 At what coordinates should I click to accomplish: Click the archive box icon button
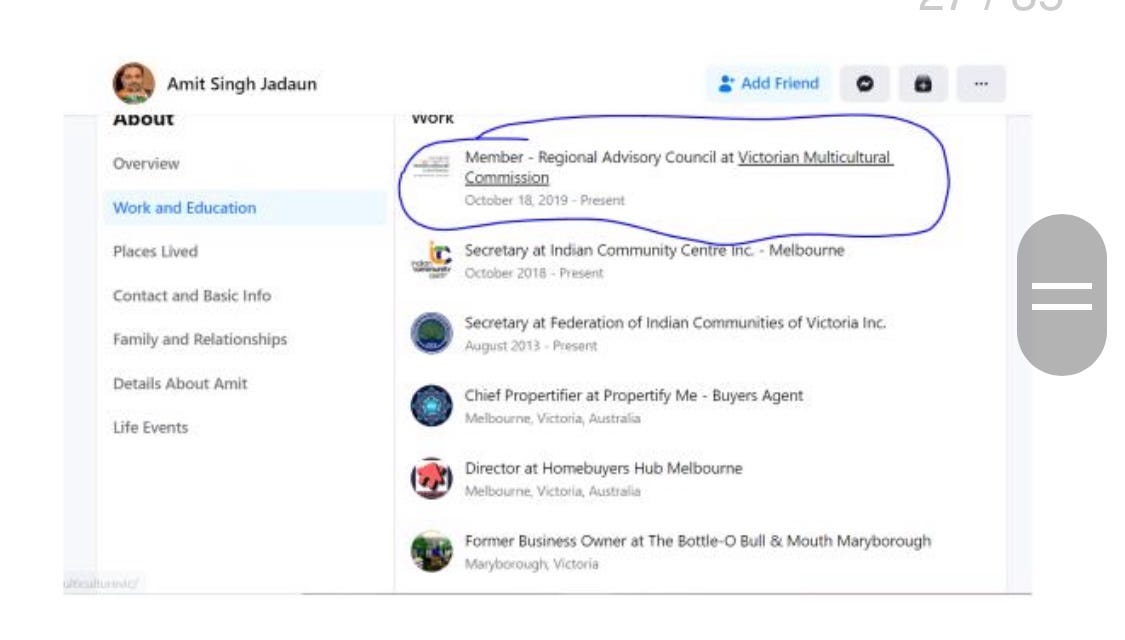tap(923, 84)
